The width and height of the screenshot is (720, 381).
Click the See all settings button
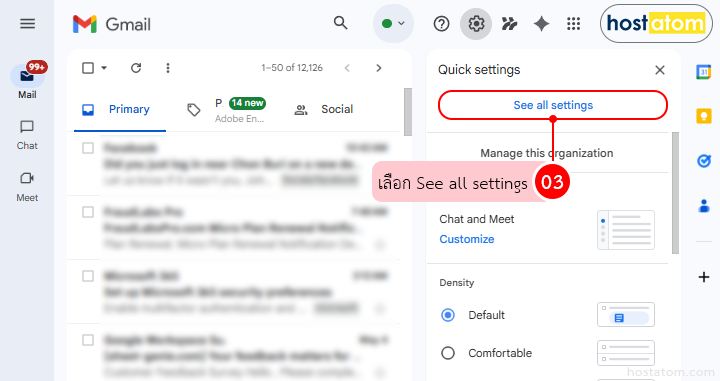coord(553,105)
